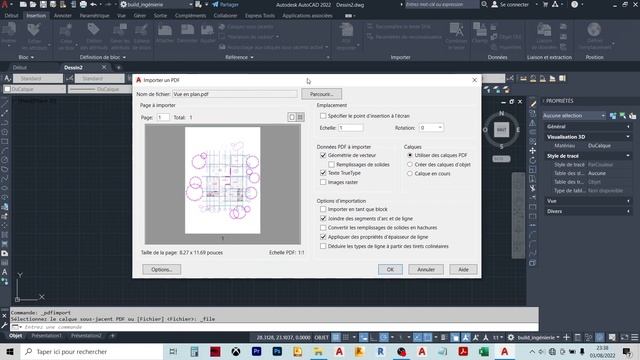
Task: Enable 'Remplissages de solides' checkbox
Action: (x=331, y=164)
